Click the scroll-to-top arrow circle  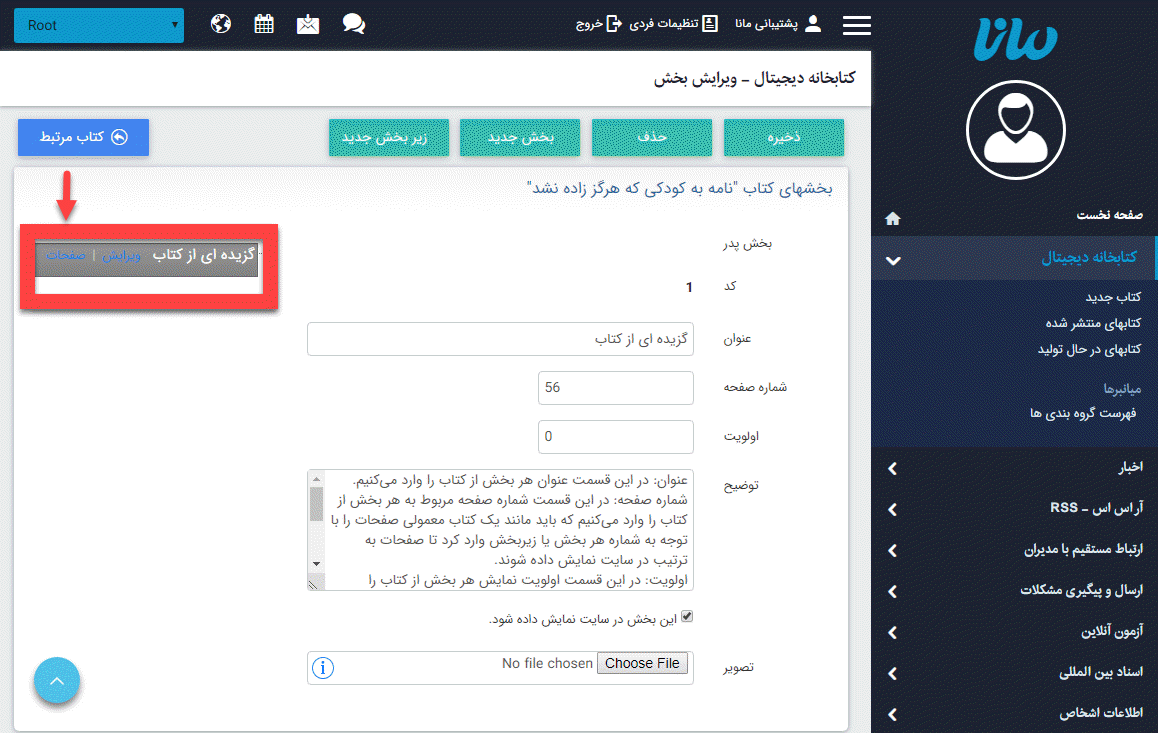pyautogui.click(x=57, y=681)
